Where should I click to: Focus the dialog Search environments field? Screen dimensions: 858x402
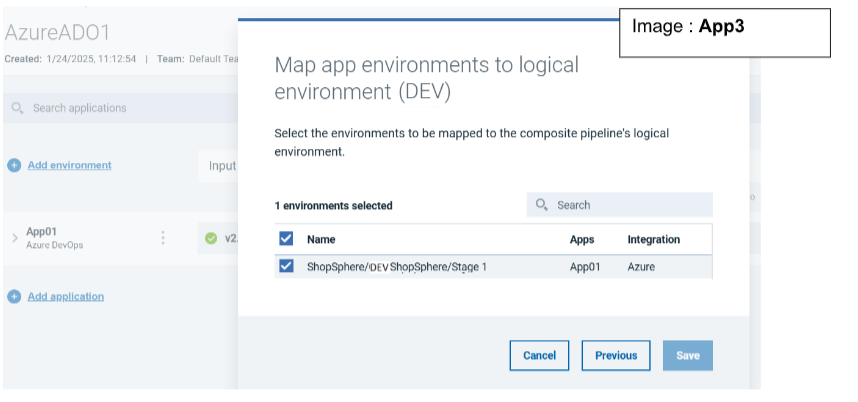(619, 205)
